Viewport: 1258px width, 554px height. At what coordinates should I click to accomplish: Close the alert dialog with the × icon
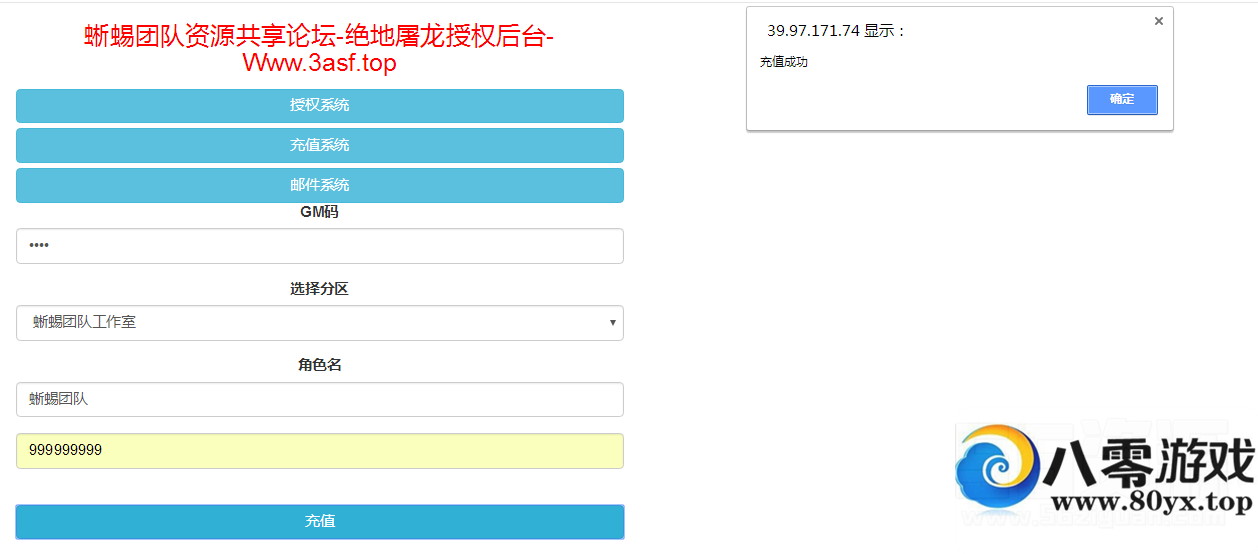tap(1158, 21)
